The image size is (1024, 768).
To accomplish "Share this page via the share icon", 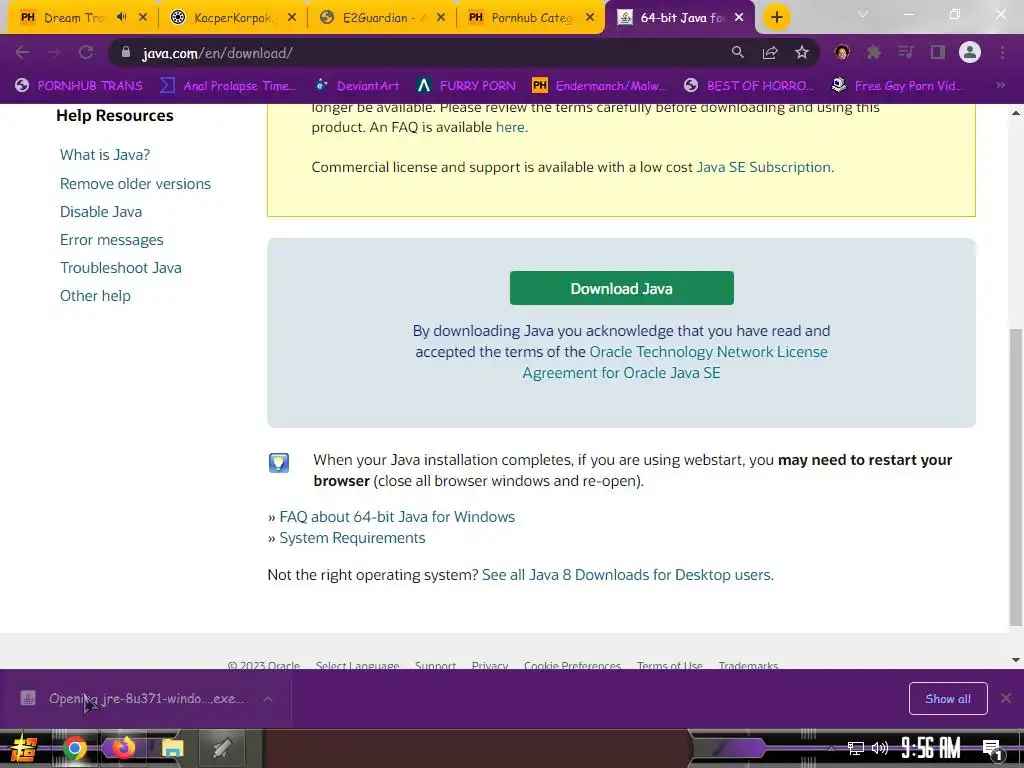I will click(x=770, y=52).
